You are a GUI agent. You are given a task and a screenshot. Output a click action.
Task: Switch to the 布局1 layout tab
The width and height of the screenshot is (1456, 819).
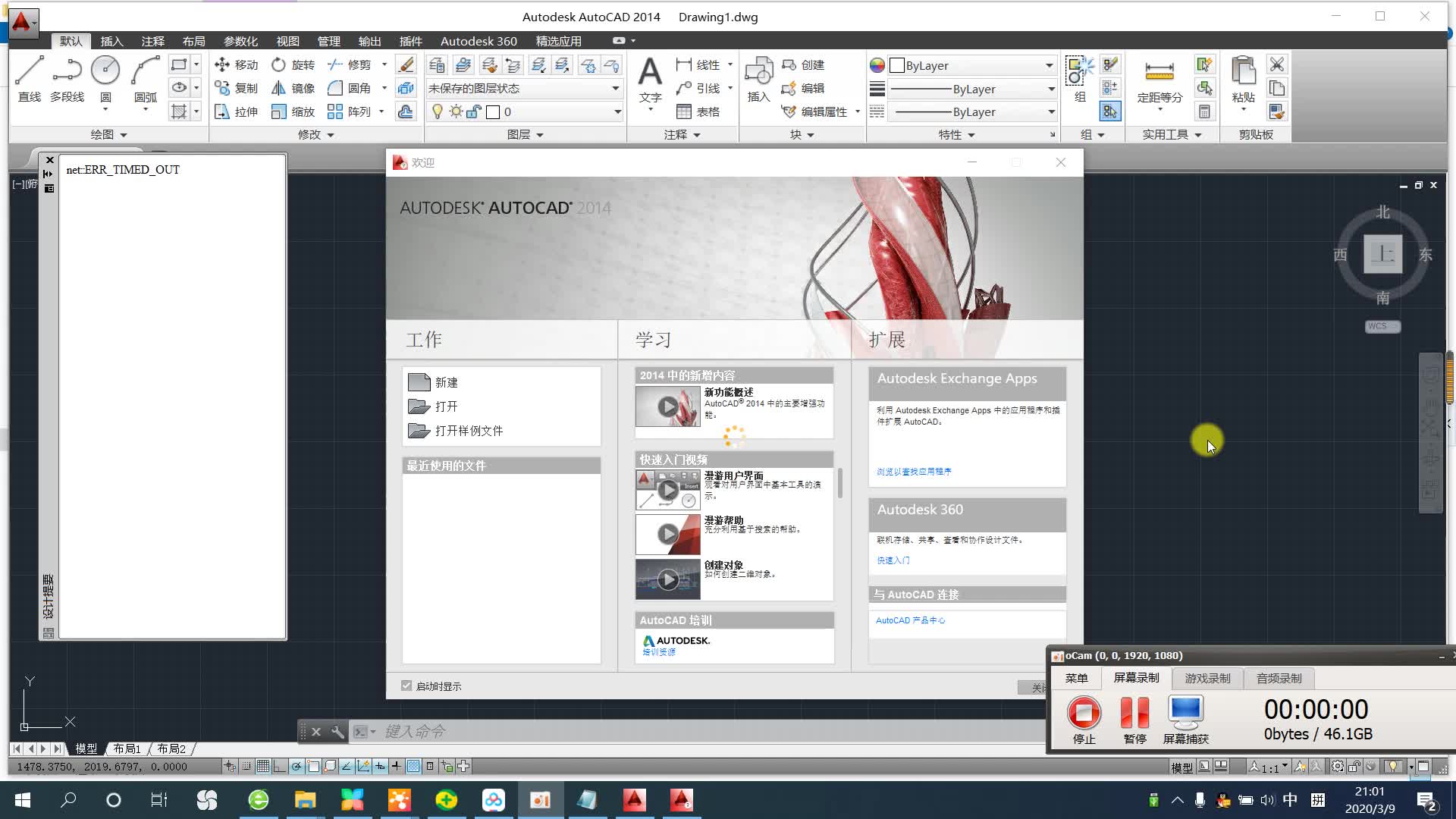127,748
